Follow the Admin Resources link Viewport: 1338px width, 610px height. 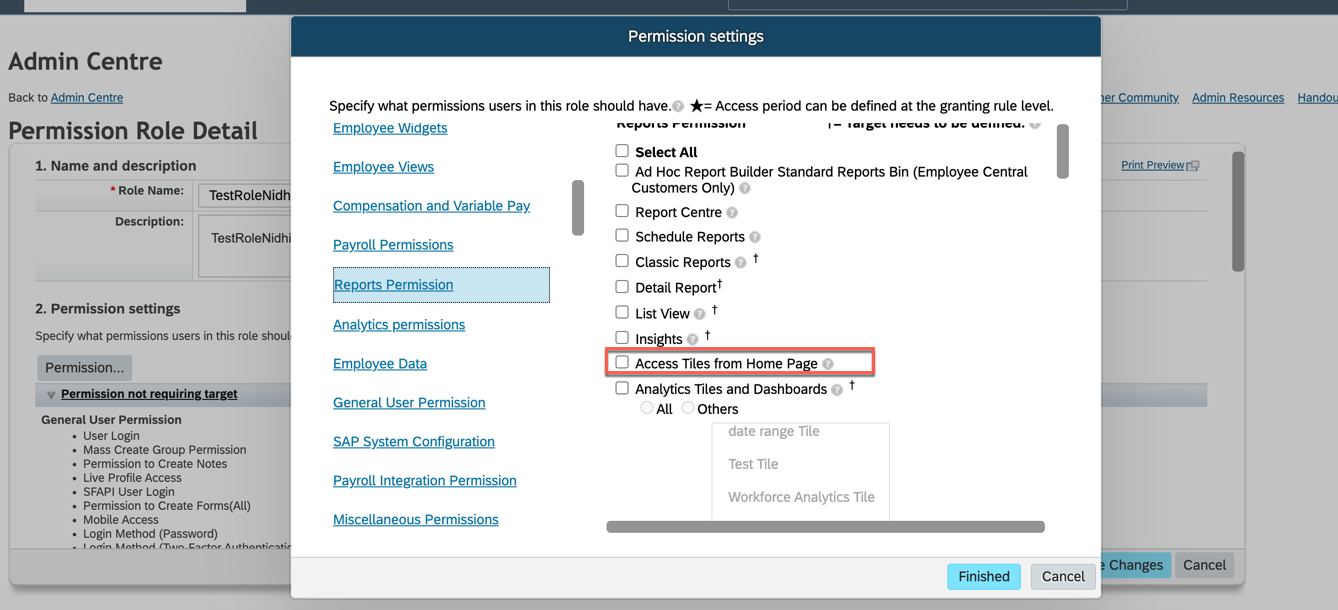pyautogui.click(x=1238, y=98)
